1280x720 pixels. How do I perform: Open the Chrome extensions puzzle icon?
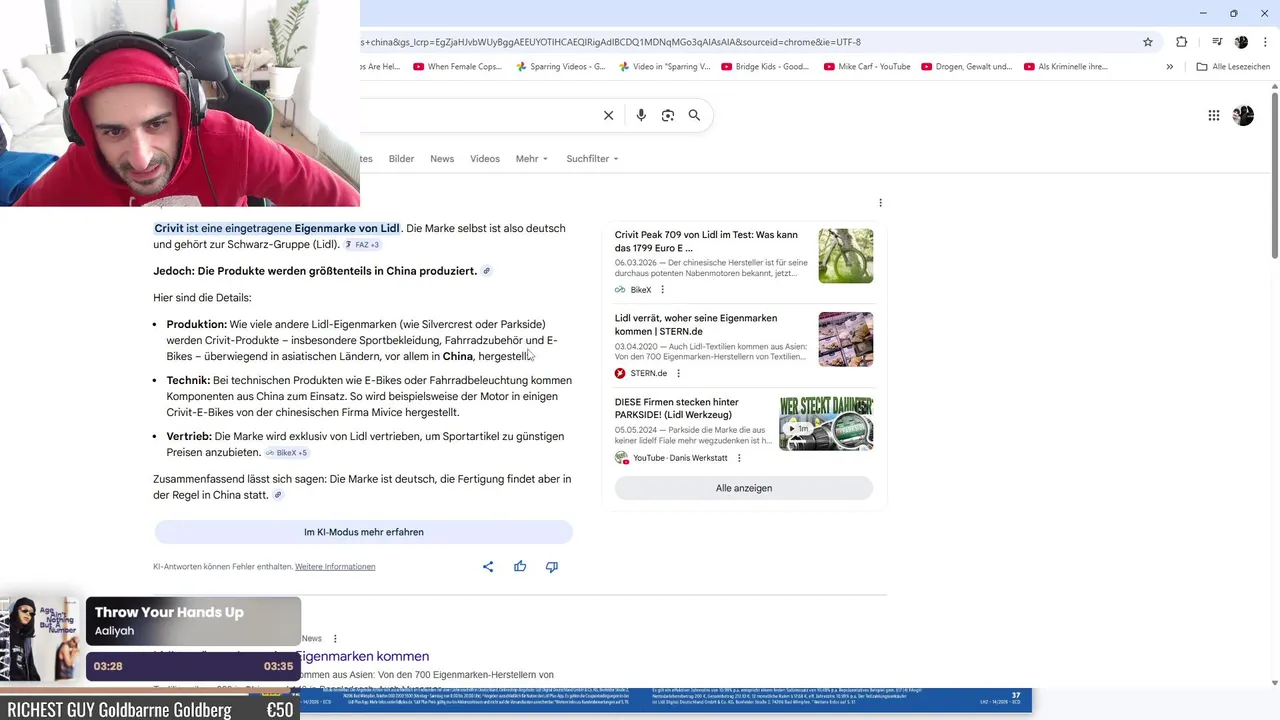1181,42
